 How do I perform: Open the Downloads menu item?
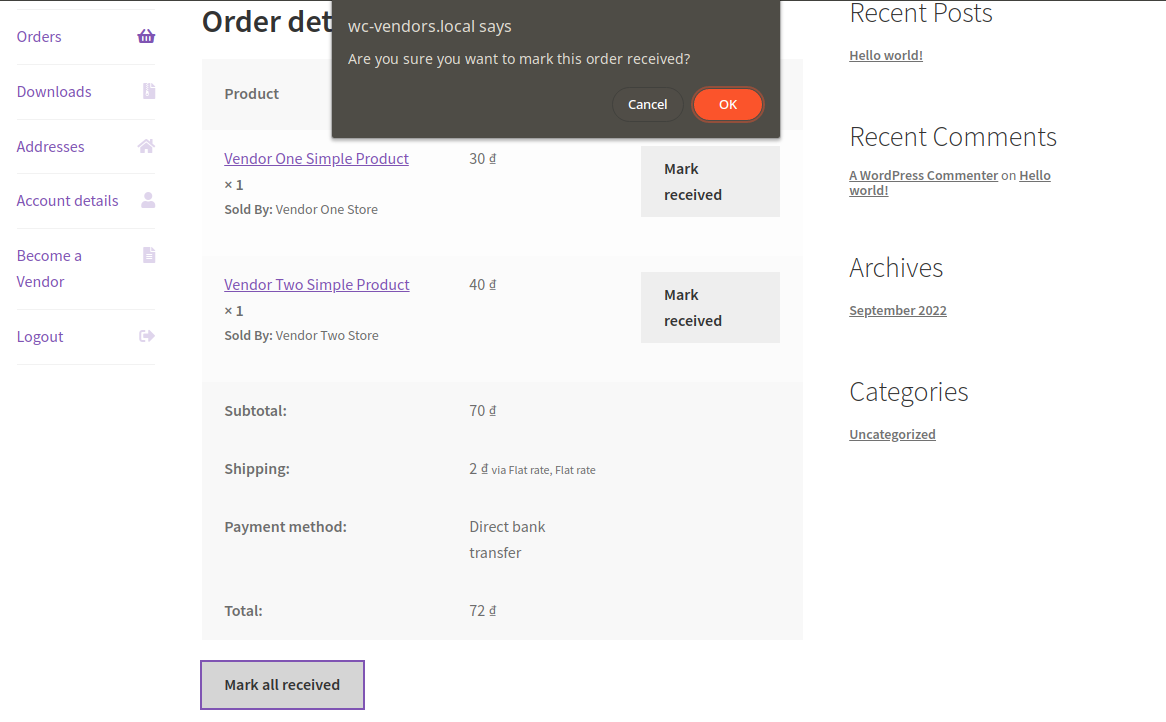(54, 91)
